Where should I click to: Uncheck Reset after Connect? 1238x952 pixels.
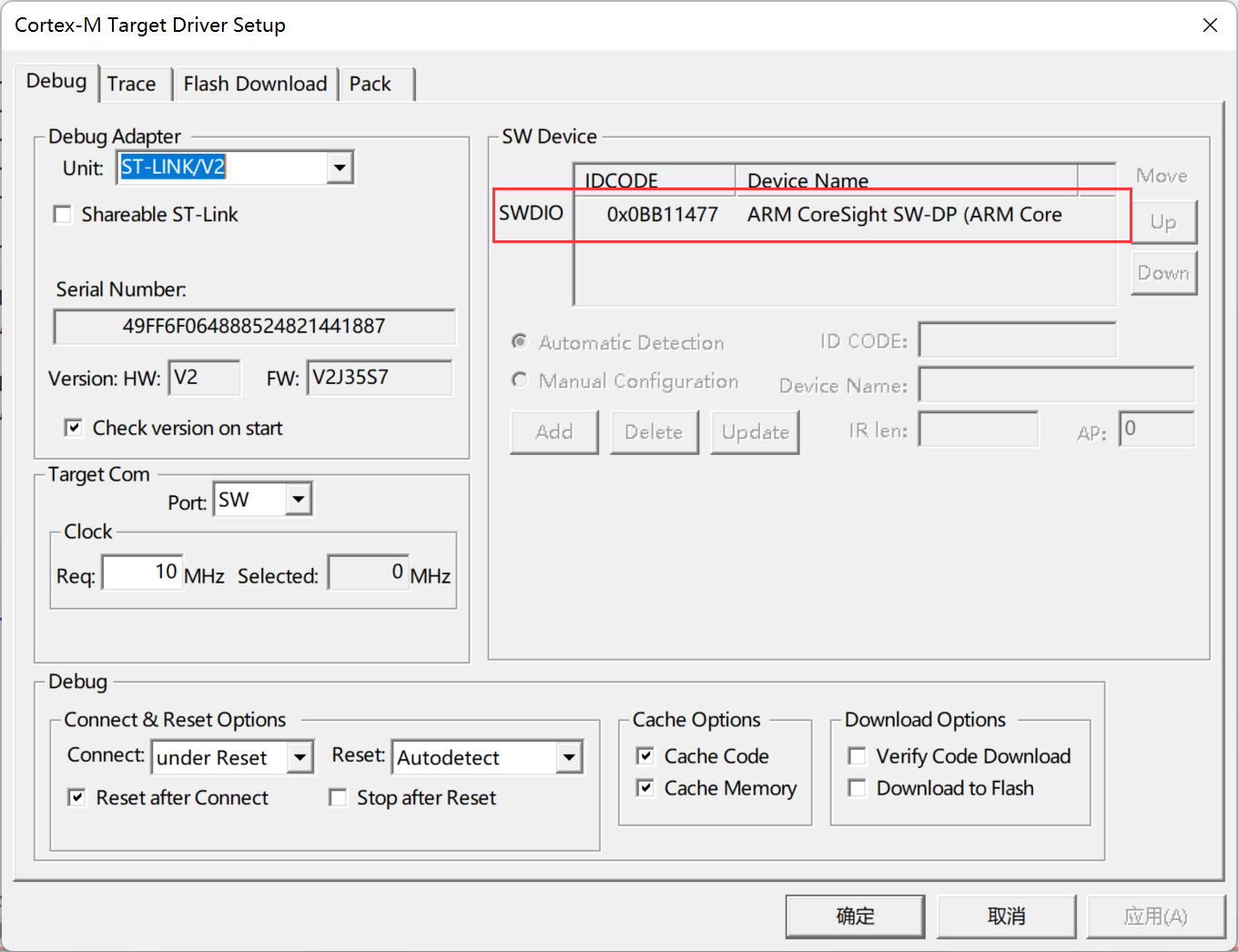[x=77, y=798]
